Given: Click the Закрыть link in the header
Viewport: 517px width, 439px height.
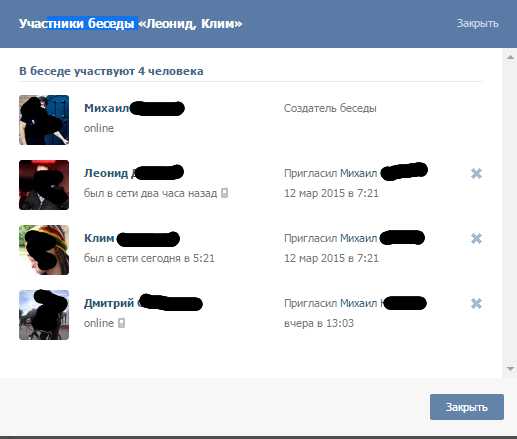Looking at the screenshot, I should click(x=477, y=23).
